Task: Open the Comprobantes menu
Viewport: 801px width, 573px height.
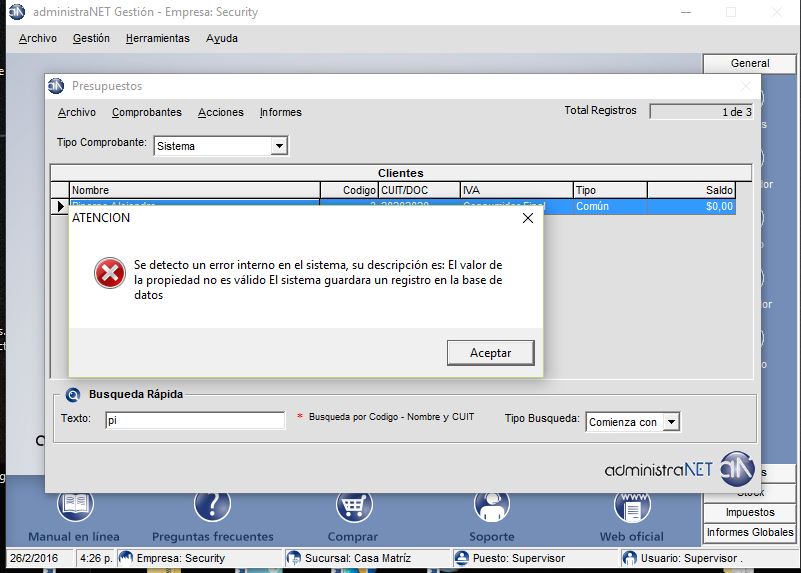Action: coord(147,112)
